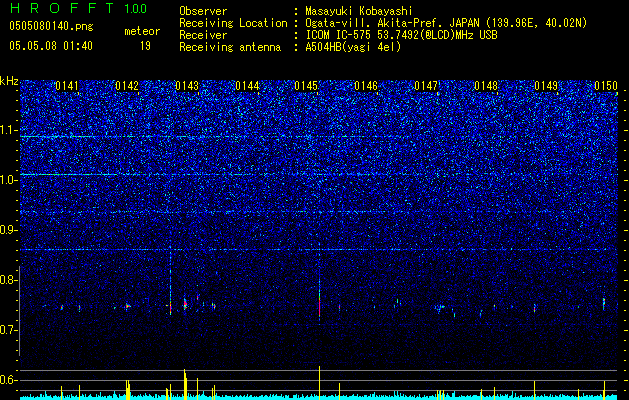
Task: Click the date stamp 05.05.08 01:40
Action: pos(51,46)
